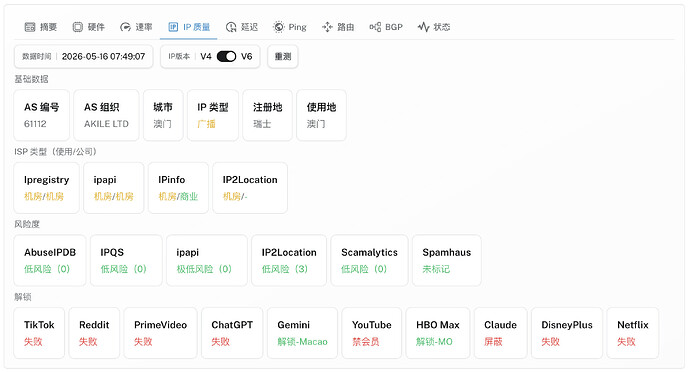
Task: Click the V6 label
Action: coord(246,56)
